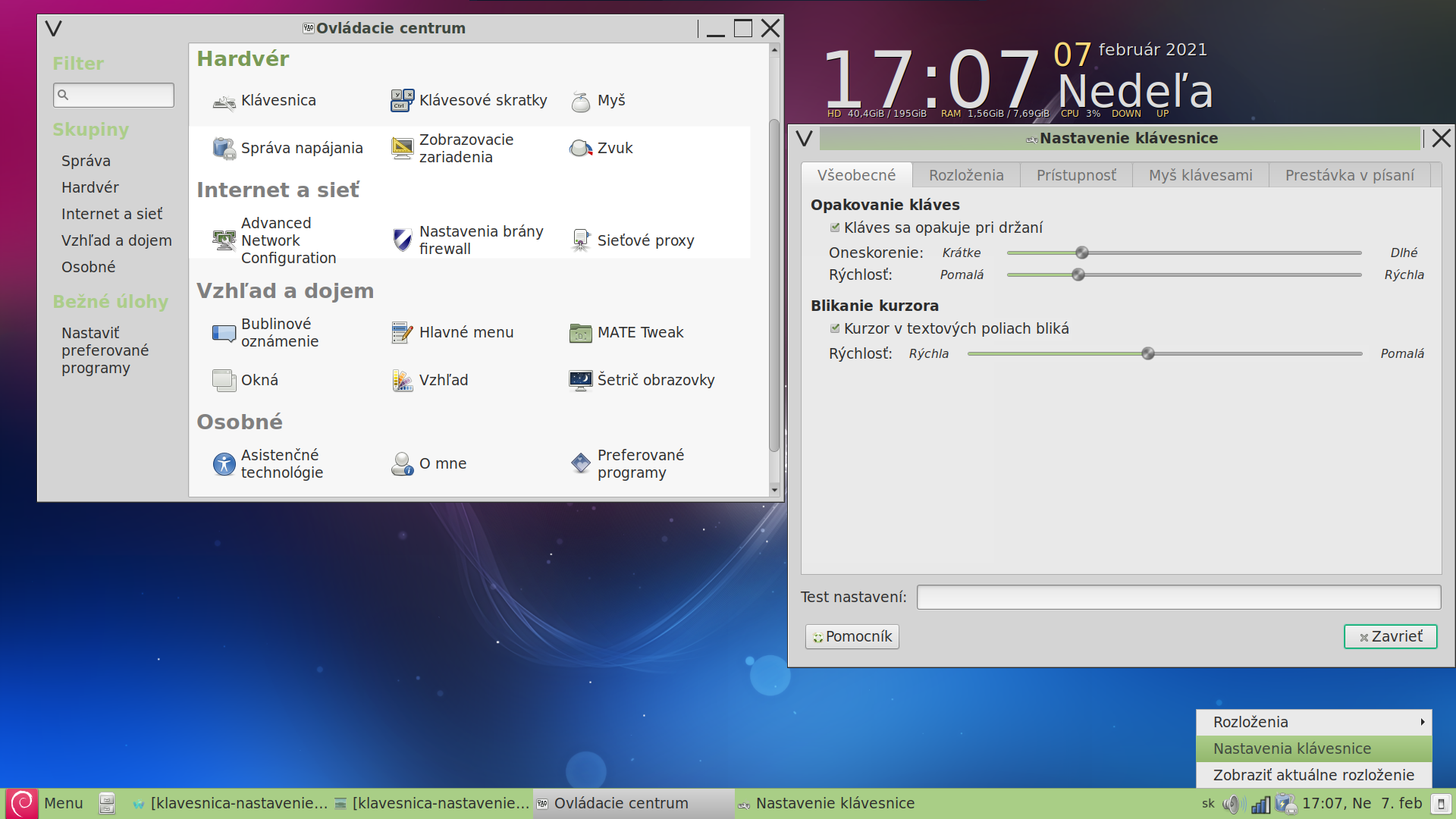Click volume icon in system tray
This screenshot has width=1456, height=819.
pos(1233,804)
